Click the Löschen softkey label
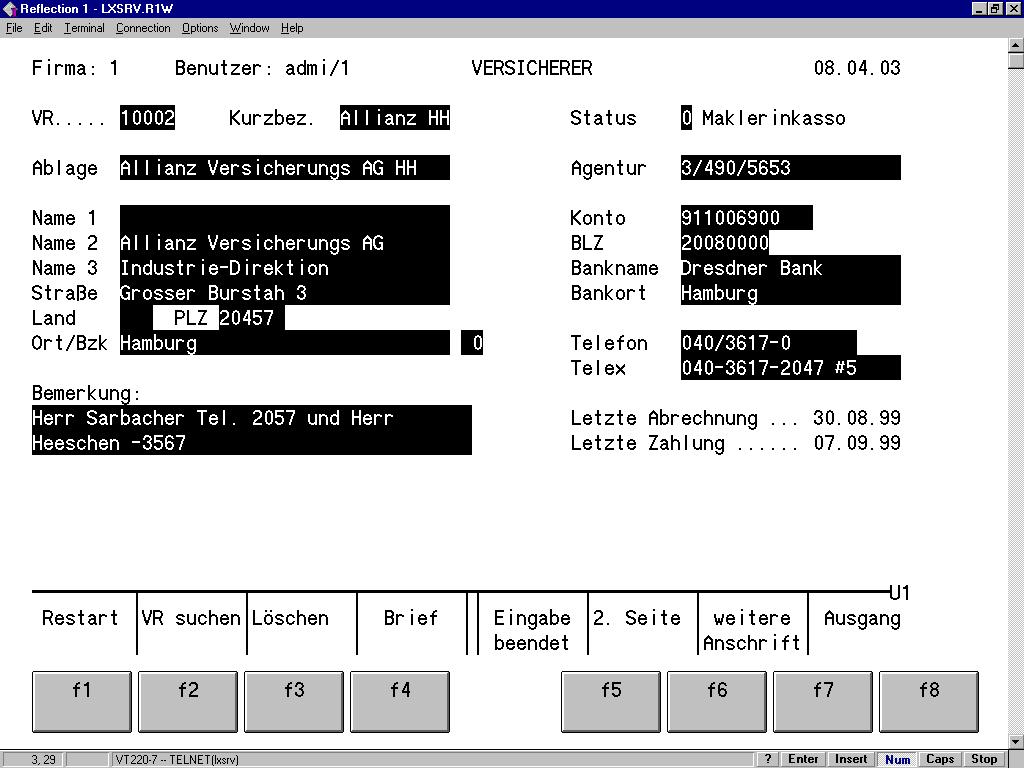Screen dimensions: 1024x768 coord(290,618)
